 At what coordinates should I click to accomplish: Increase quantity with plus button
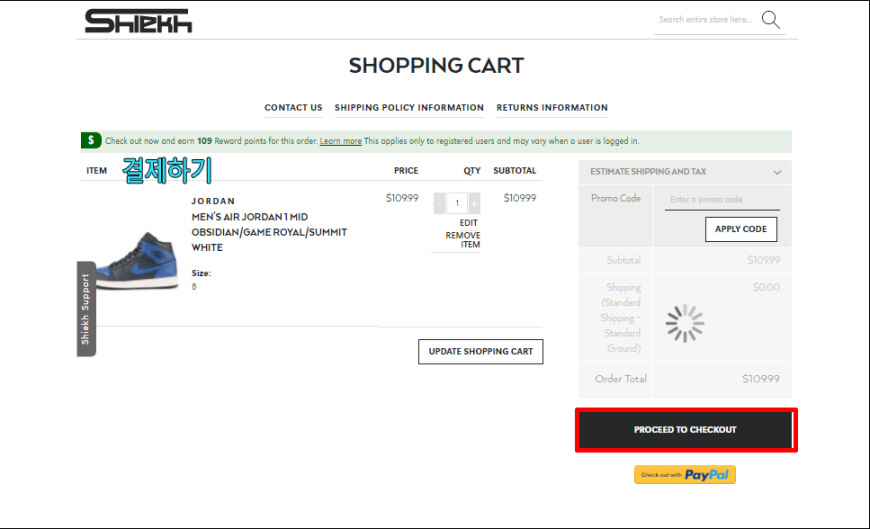[474, 204]
